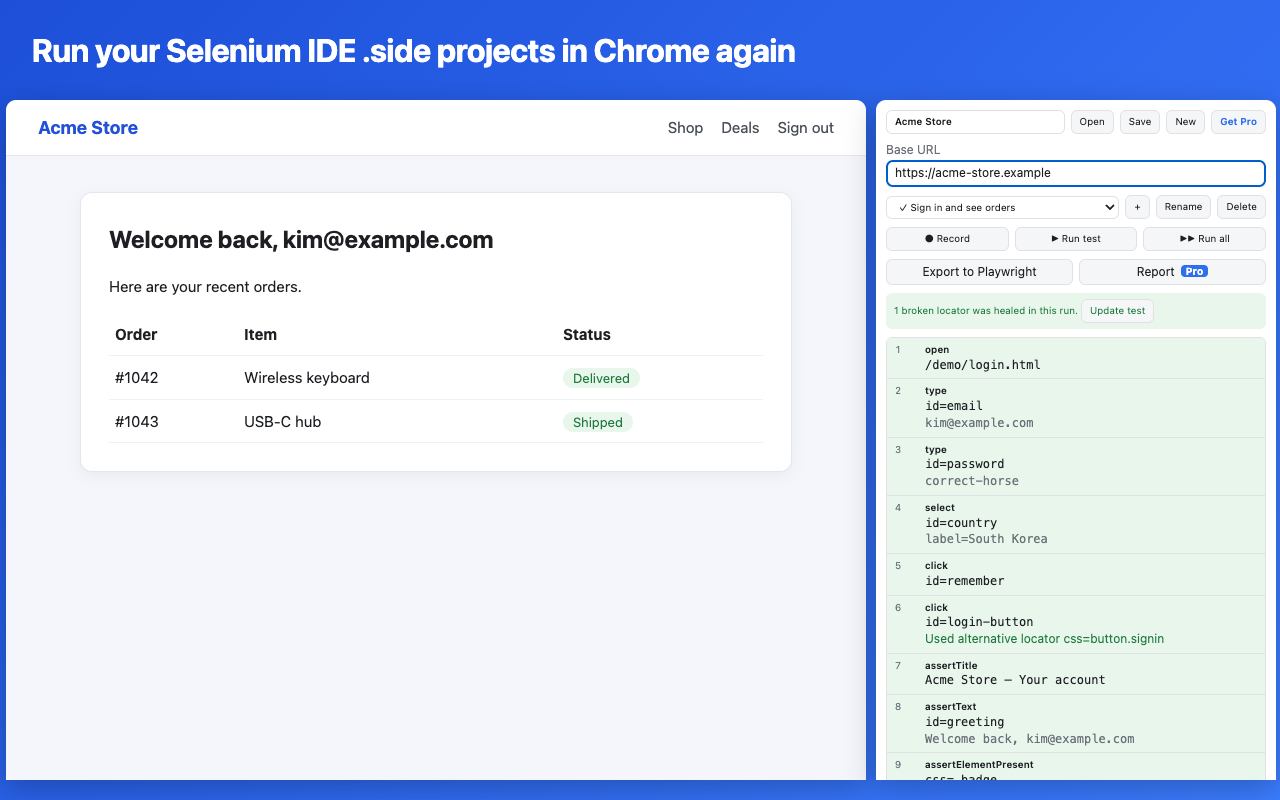The height and width of the screenshot is (800, 1280).
Task: Save the current project
Action: pos(1140,122)
